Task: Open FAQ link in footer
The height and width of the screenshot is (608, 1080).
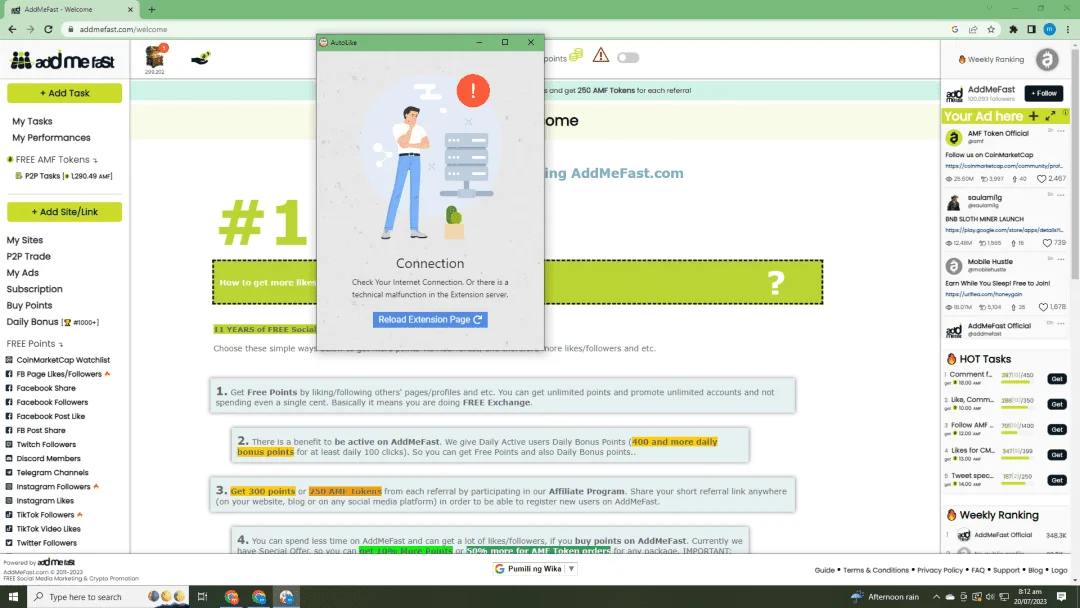Action: (x=978, y=570)
